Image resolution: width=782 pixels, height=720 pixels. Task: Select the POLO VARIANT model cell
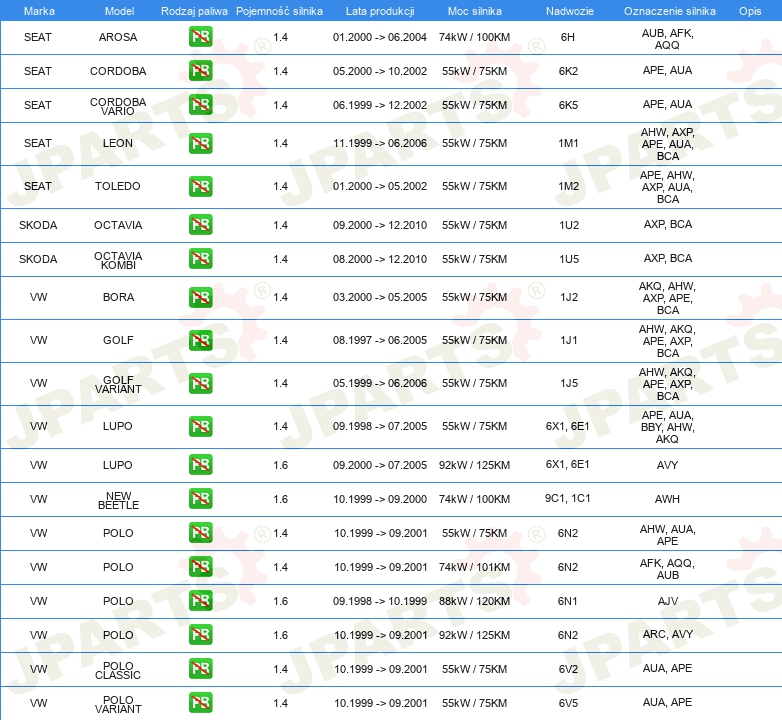tap(118, 705)
